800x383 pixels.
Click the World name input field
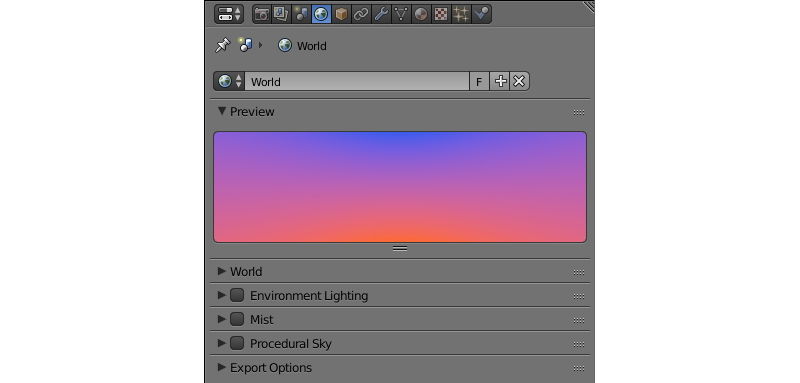(357, 82)
